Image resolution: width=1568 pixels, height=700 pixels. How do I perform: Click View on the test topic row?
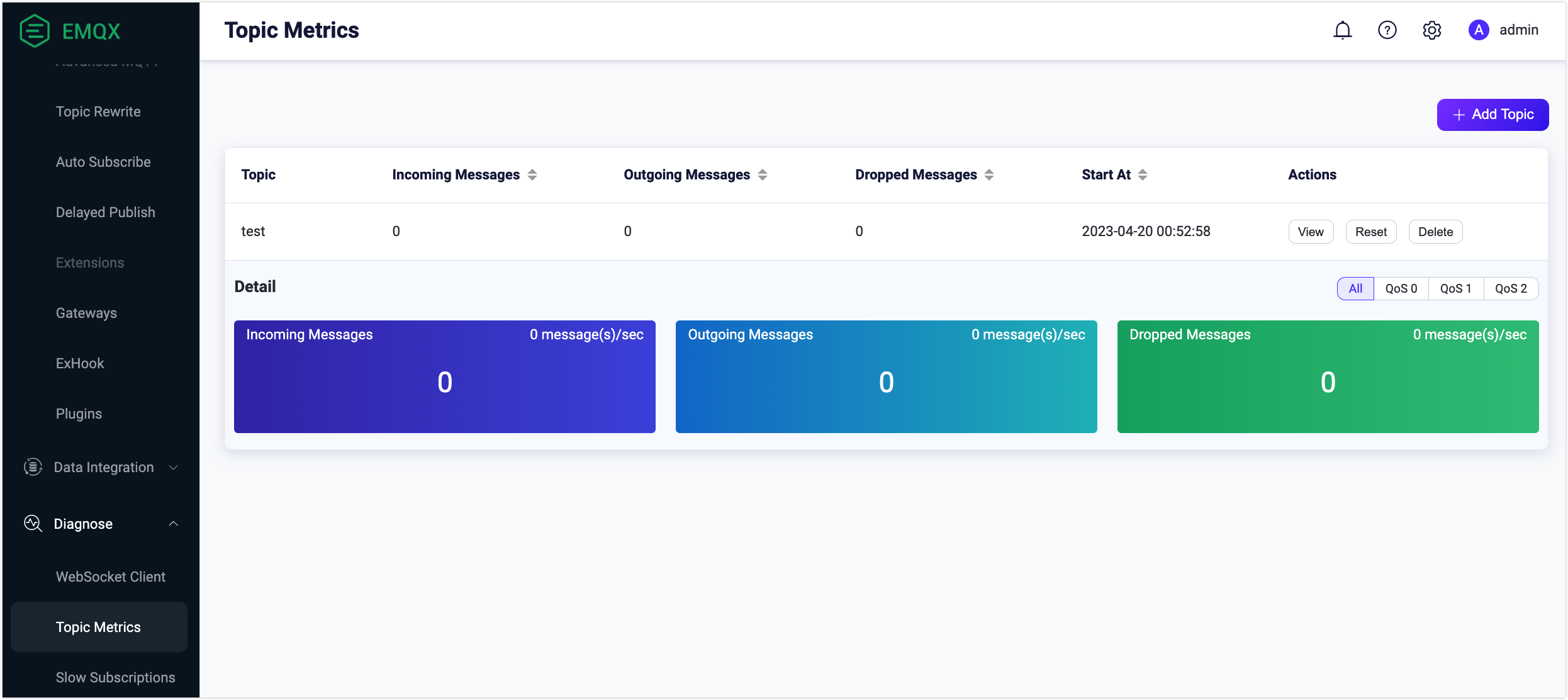[1310, 231]
